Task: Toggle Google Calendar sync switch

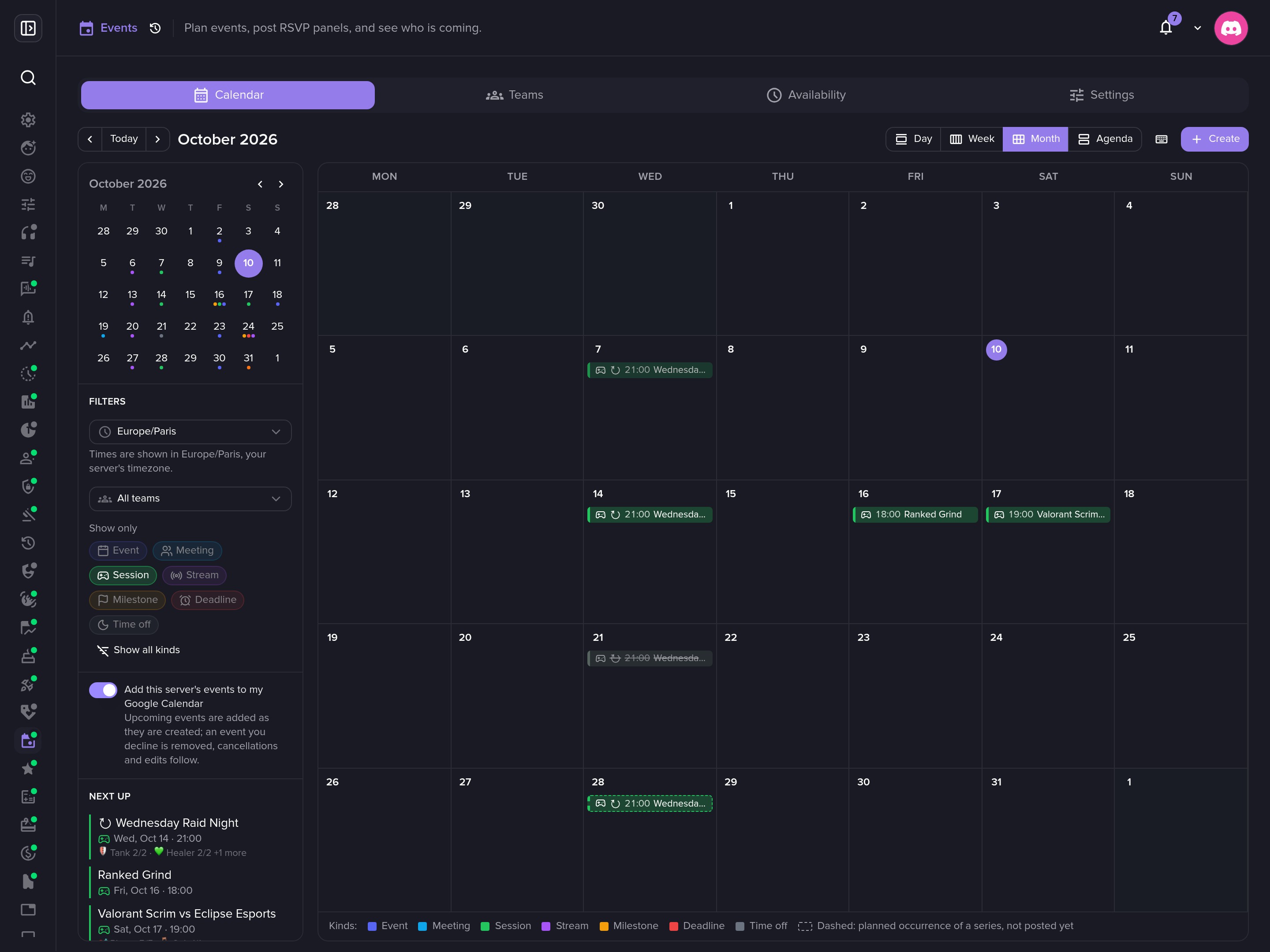Action: click(x=103, y=690)
